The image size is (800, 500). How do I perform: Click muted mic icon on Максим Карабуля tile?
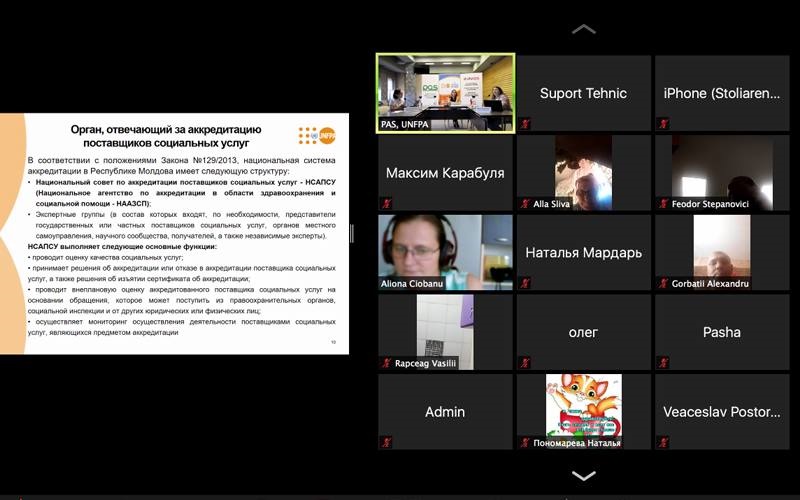point(387,204)
